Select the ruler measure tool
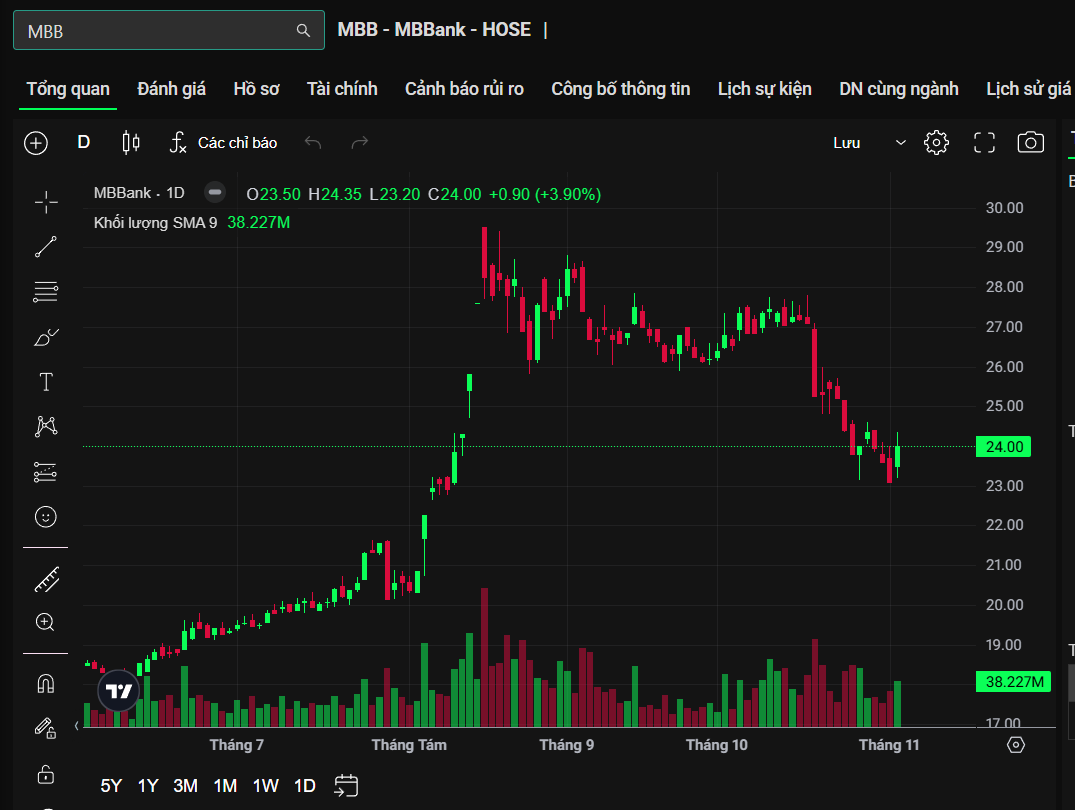The height and width of the screenshot is (810, 1075). [x=46, y=578]
